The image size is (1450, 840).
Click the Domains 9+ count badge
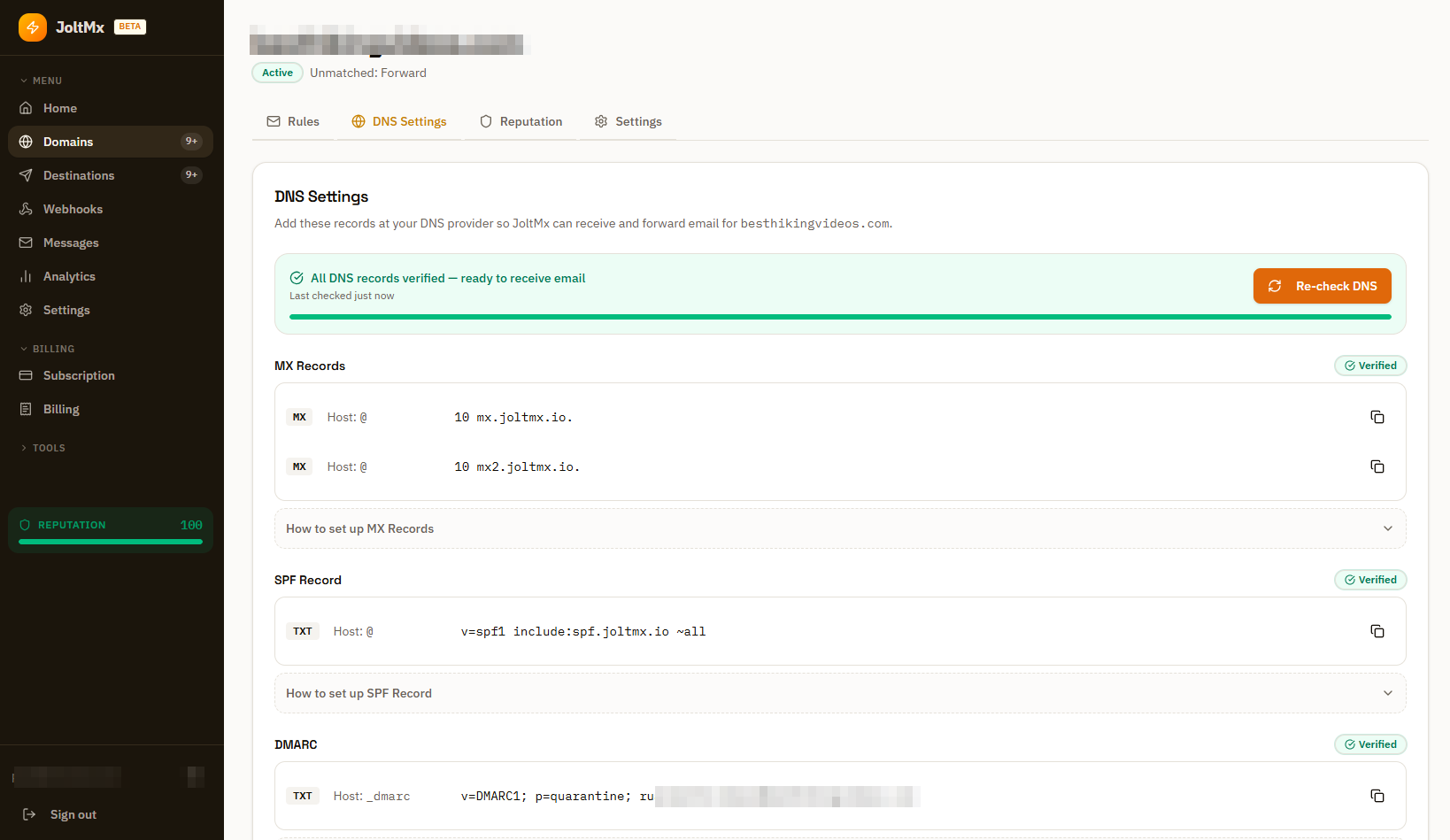(x=191, y=142)
